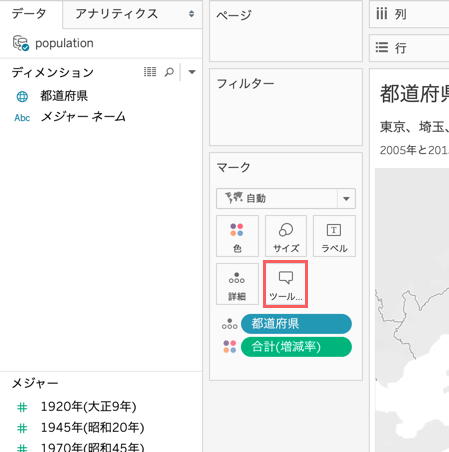The width and height of the screenshot is (449, 452).
Task: Click the 2005年と201 caption text
Action: click(414, 150)
